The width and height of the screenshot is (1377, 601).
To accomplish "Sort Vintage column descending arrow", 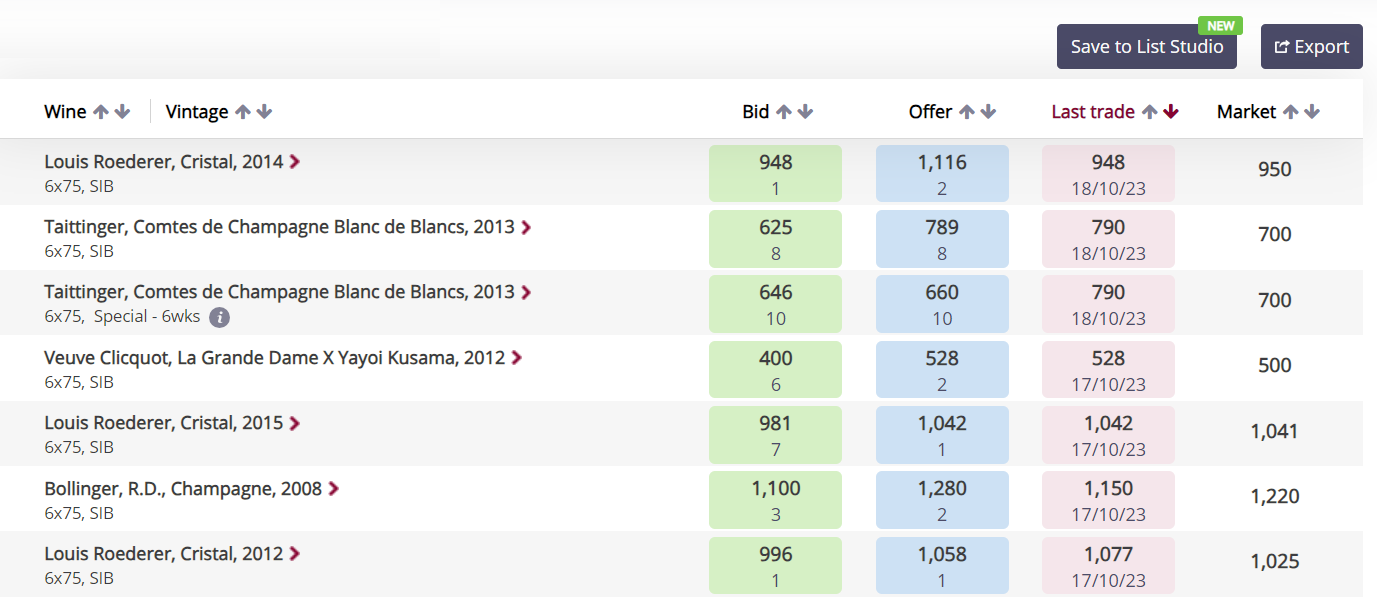I will point(264,112).
